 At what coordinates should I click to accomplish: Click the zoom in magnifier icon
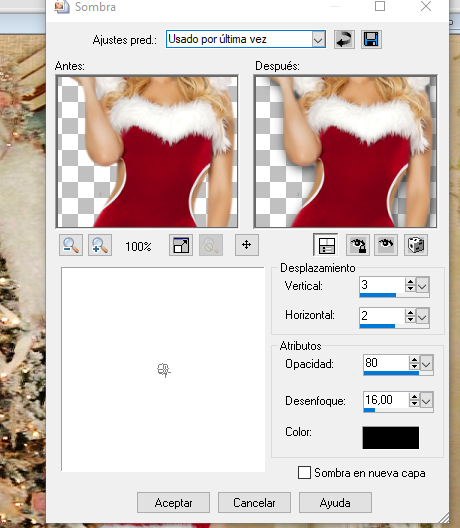point(100,245)
